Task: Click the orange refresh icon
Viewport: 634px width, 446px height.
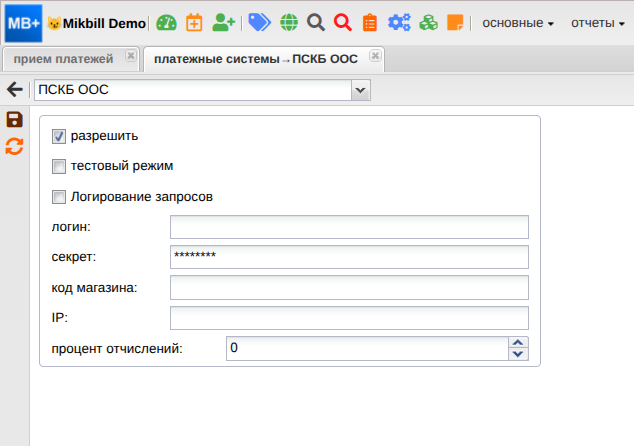Action: (x=14, y=146)
